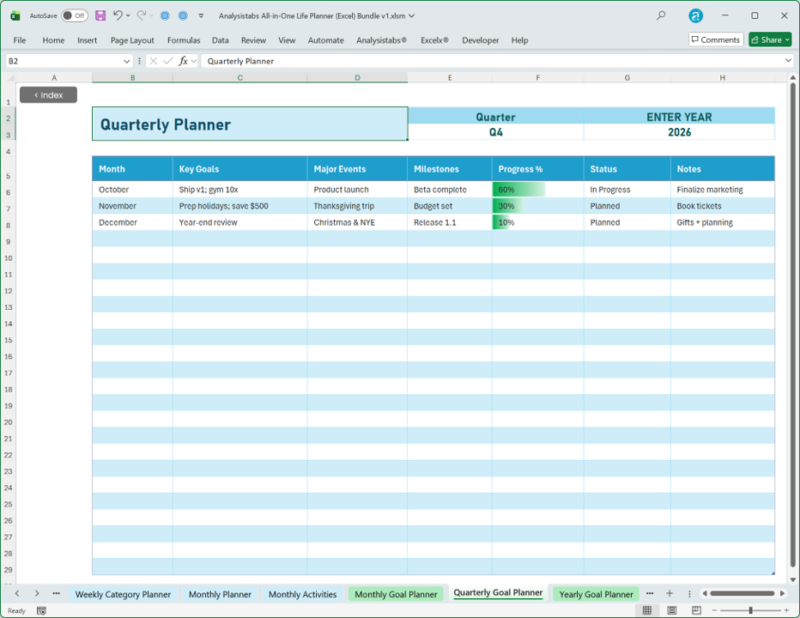Select Page Layout view icon in status bar
The height and width of the screenshot is (618, 800).
point(672,608)
